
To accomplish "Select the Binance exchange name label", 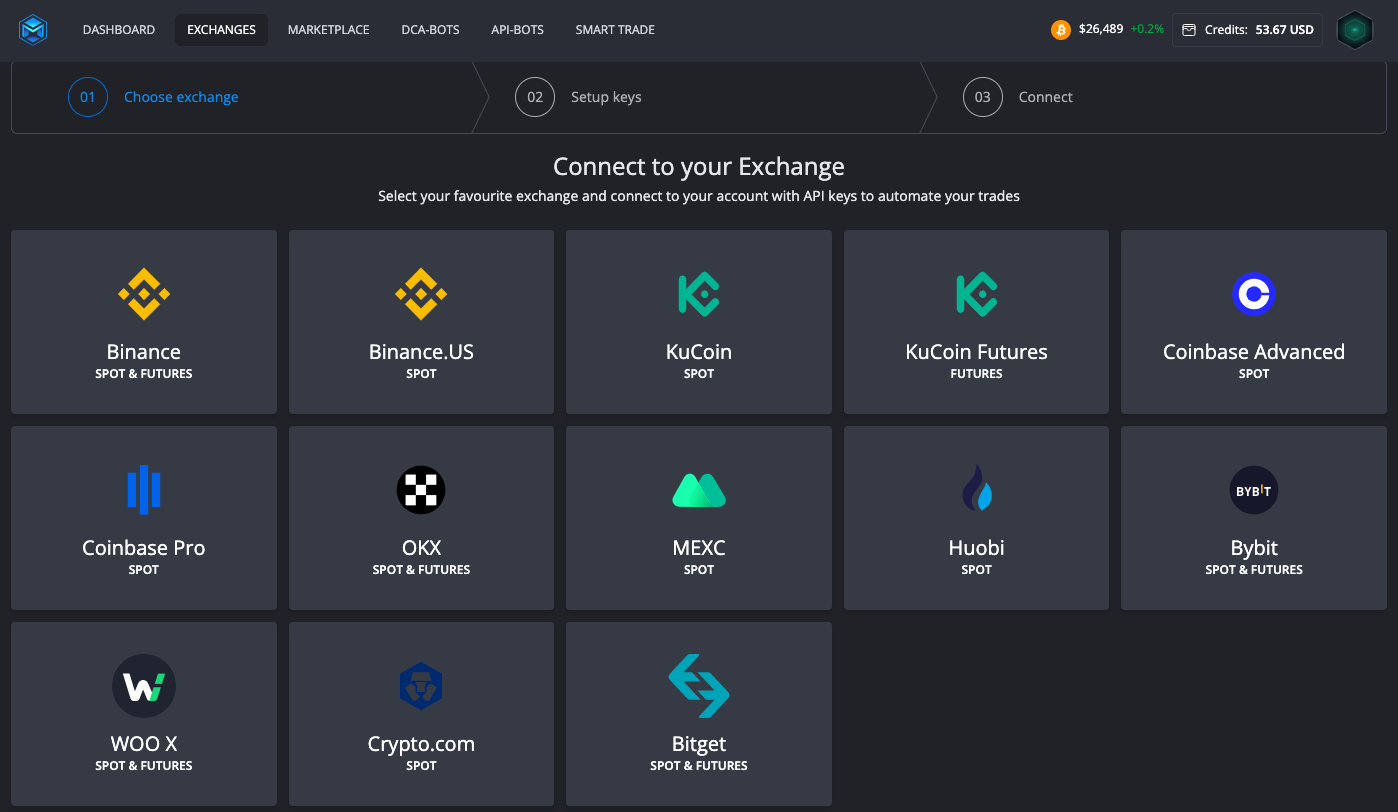I will pos(144,352).
